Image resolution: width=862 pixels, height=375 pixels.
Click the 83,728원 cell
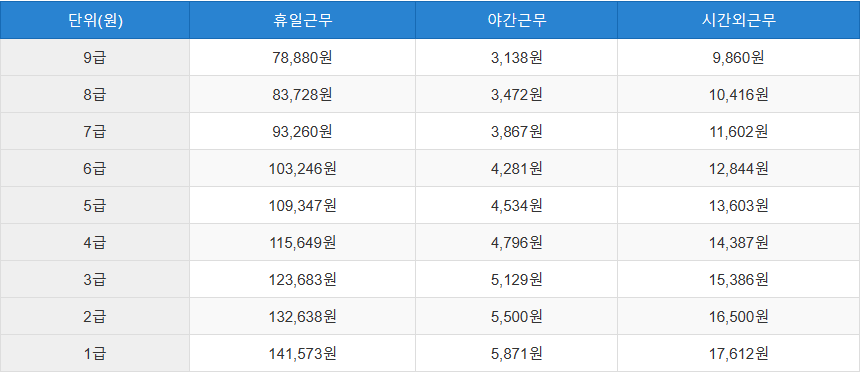coord(302,94)
